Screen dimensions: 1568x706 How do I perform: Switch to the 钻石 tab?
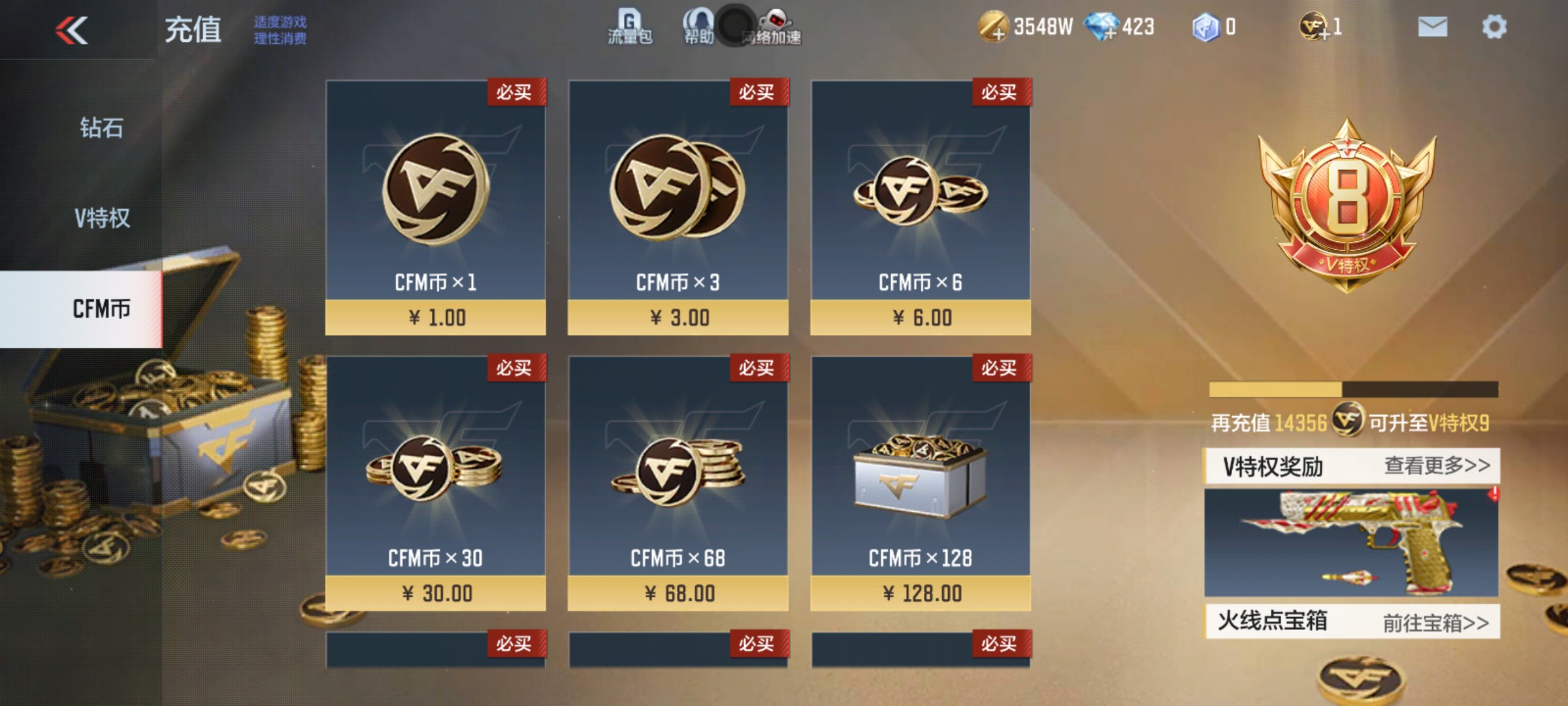[x=102, y=127]
